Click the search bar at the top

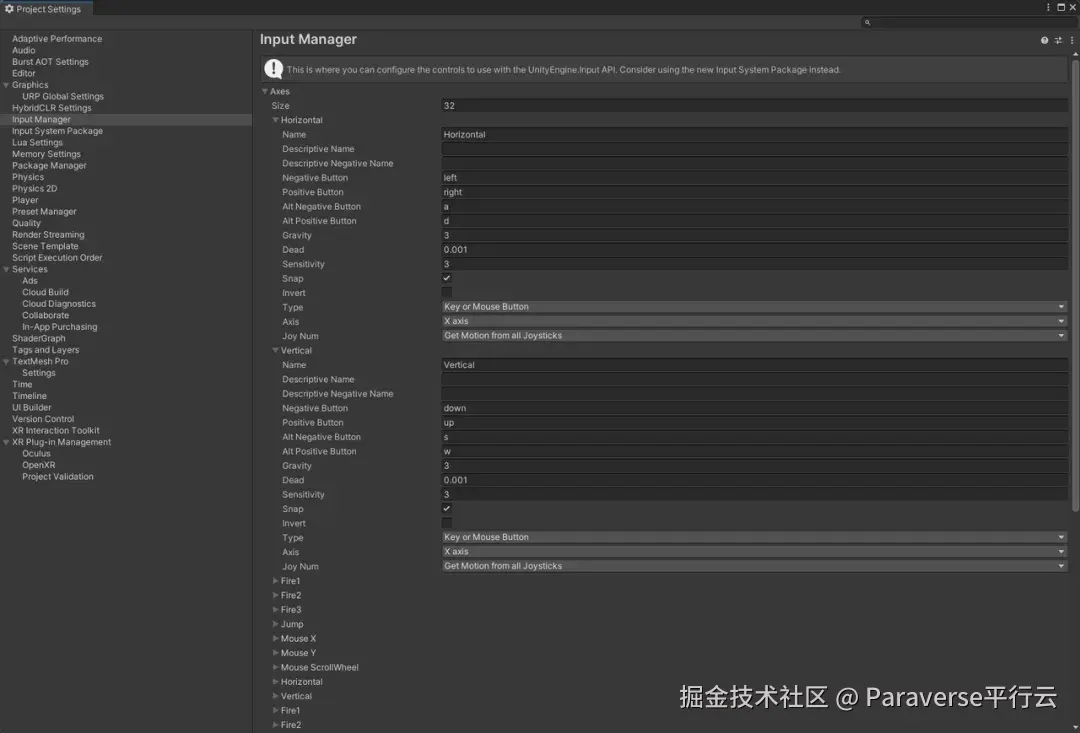[960, 21]
